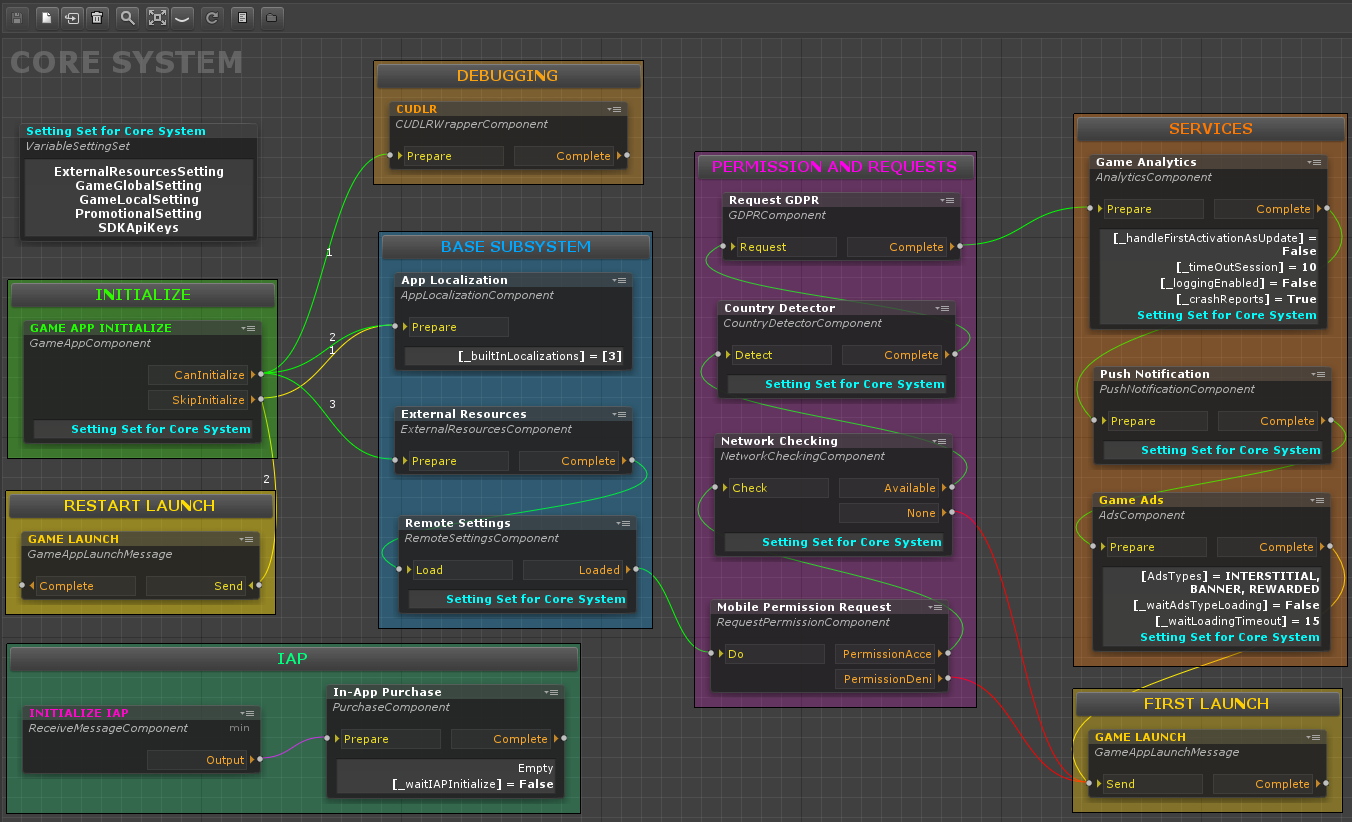Screen dimensions: 1352x822
Task: Open the CUDLR node options menu
Action: (x=615, y=109)
